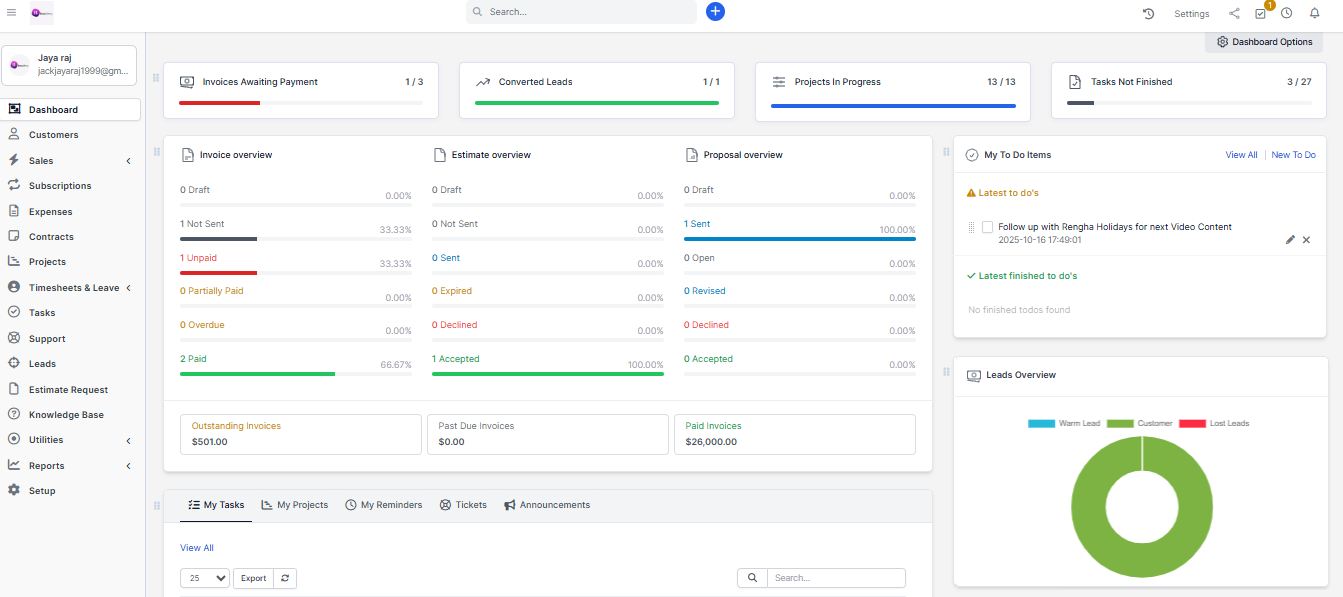The image size is (1343, 597).
Task: Click the Dashboard Options button
Action: click(1264, 42)
